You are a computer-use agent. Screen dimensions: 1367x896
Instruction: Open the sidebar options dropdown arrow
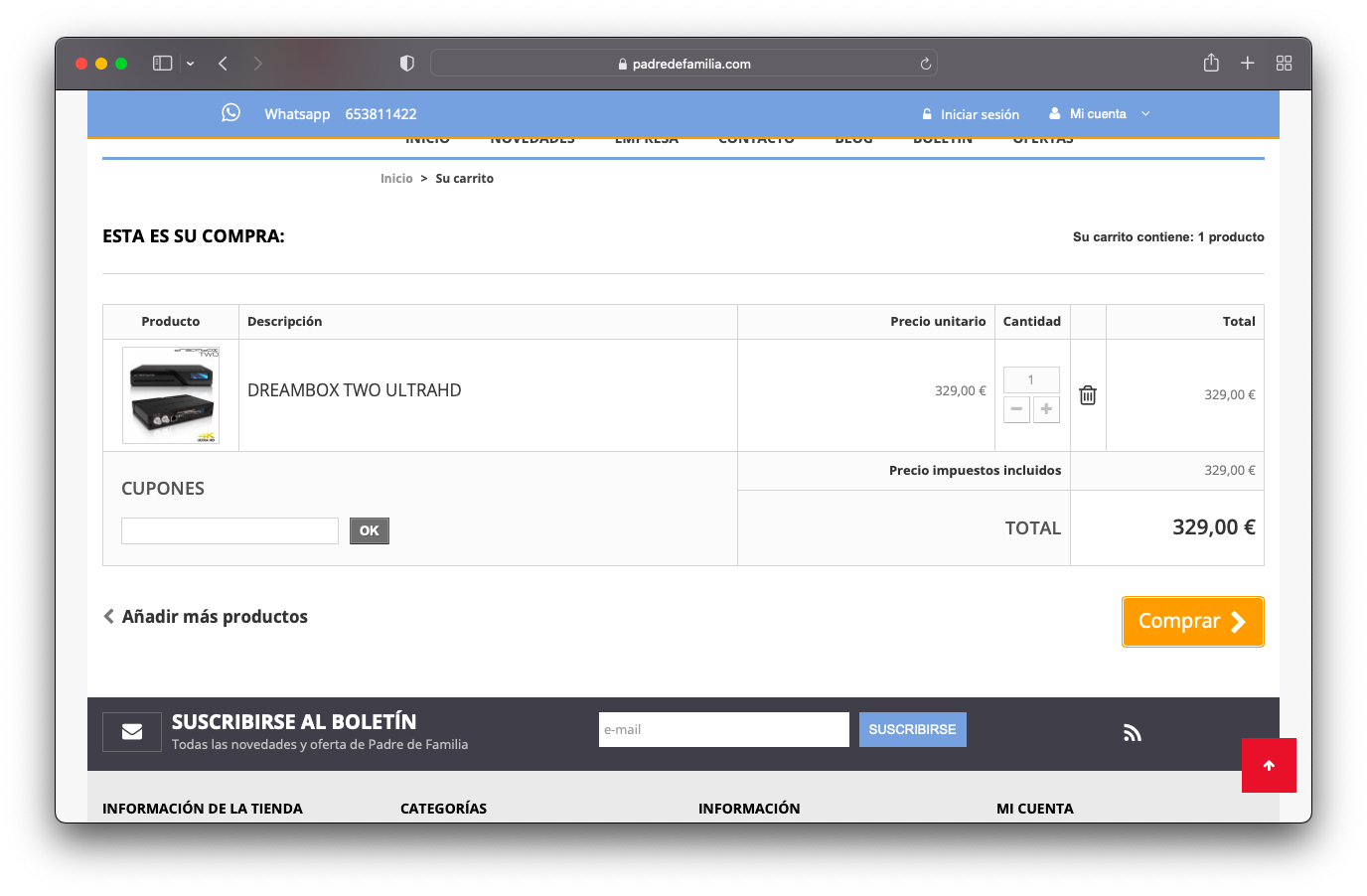pyautogui.click(x=190, y=64)
